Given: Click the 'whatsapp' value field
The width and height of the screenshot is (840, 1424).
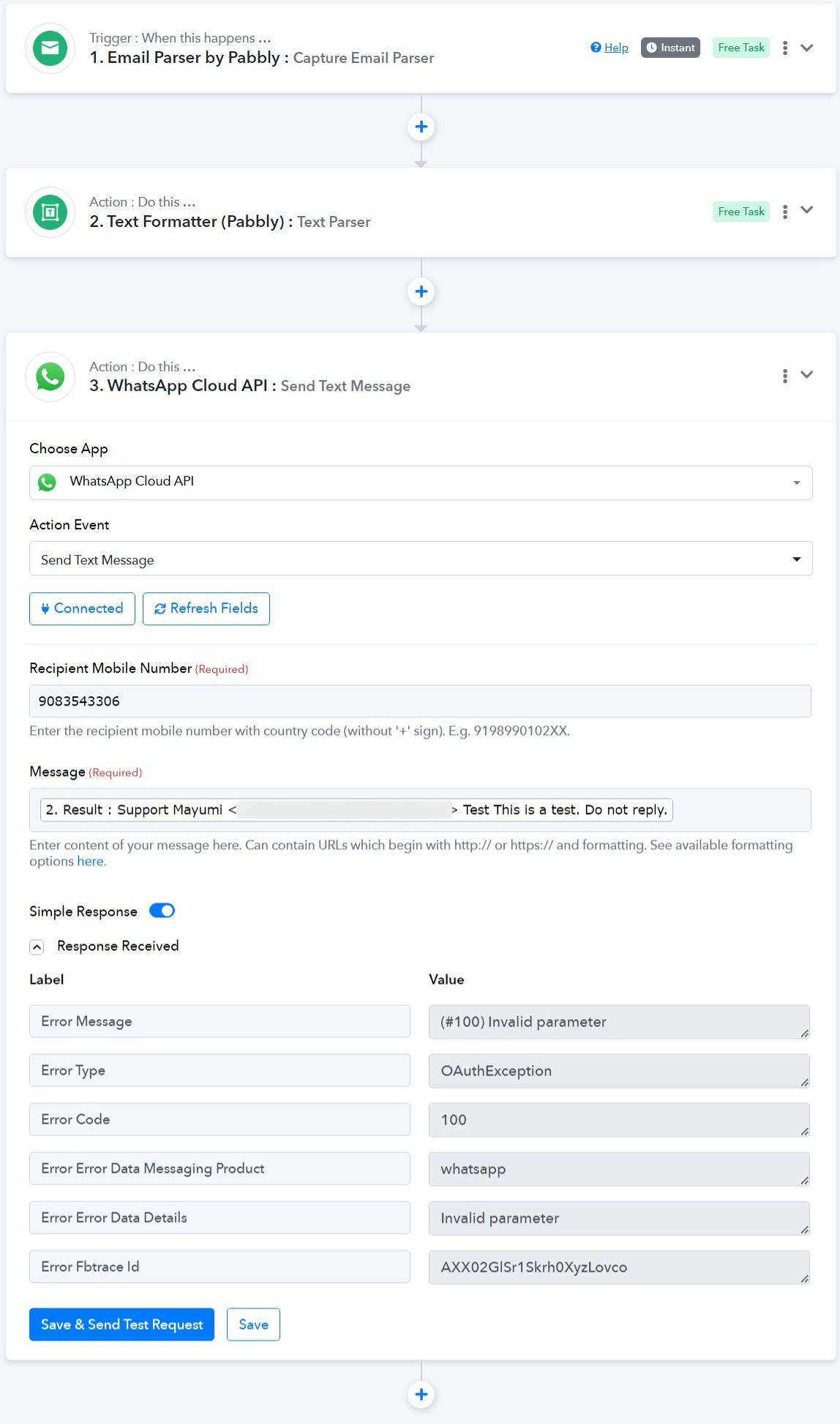Looking at the screenshot, I should [619, 1169].
